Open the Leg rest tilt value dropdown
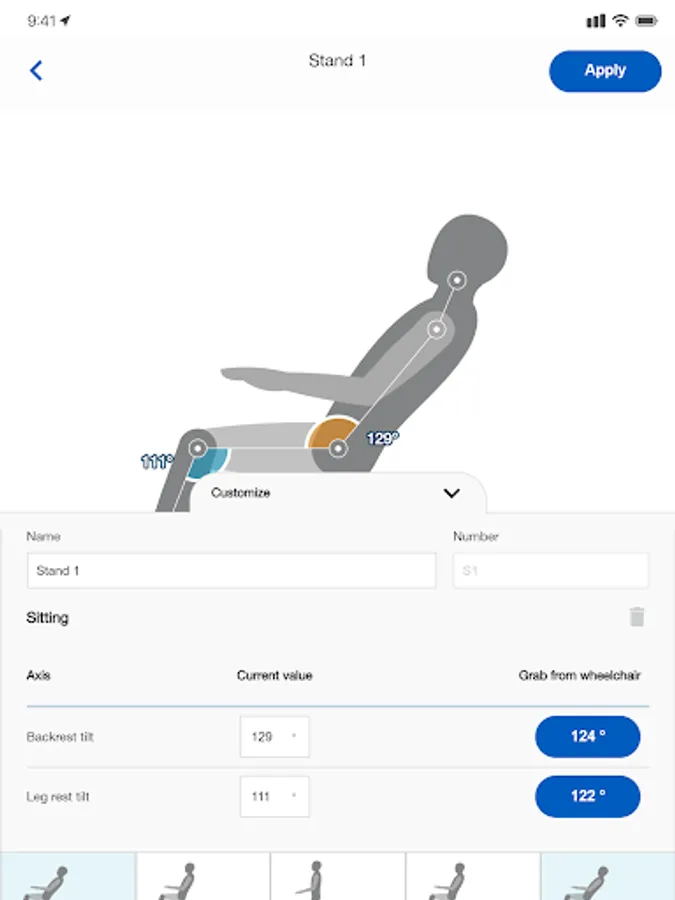675x900 pixels. pos(274,797)
